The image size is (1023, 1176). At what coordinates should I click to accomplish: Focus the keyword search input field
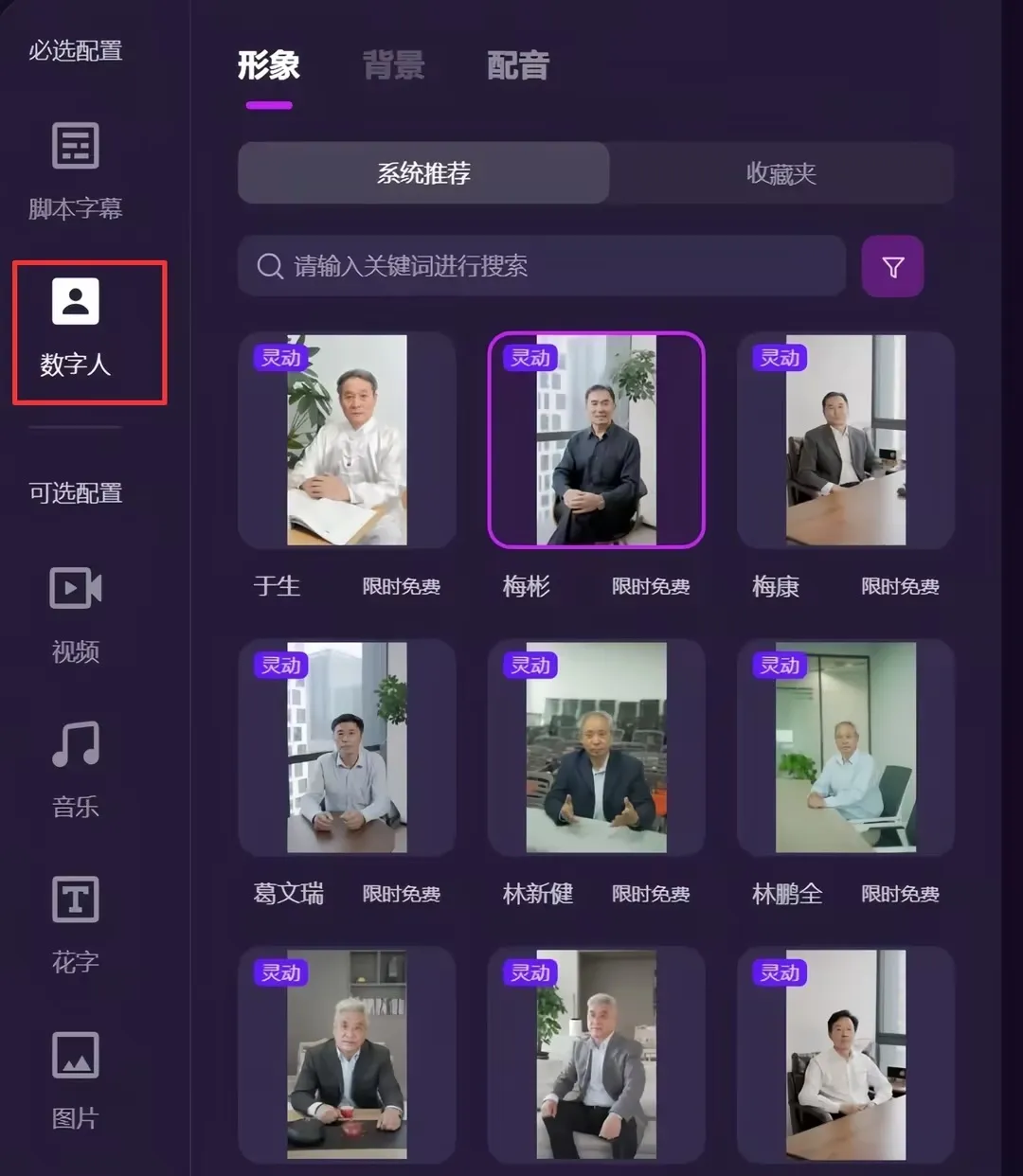(542, 266)
